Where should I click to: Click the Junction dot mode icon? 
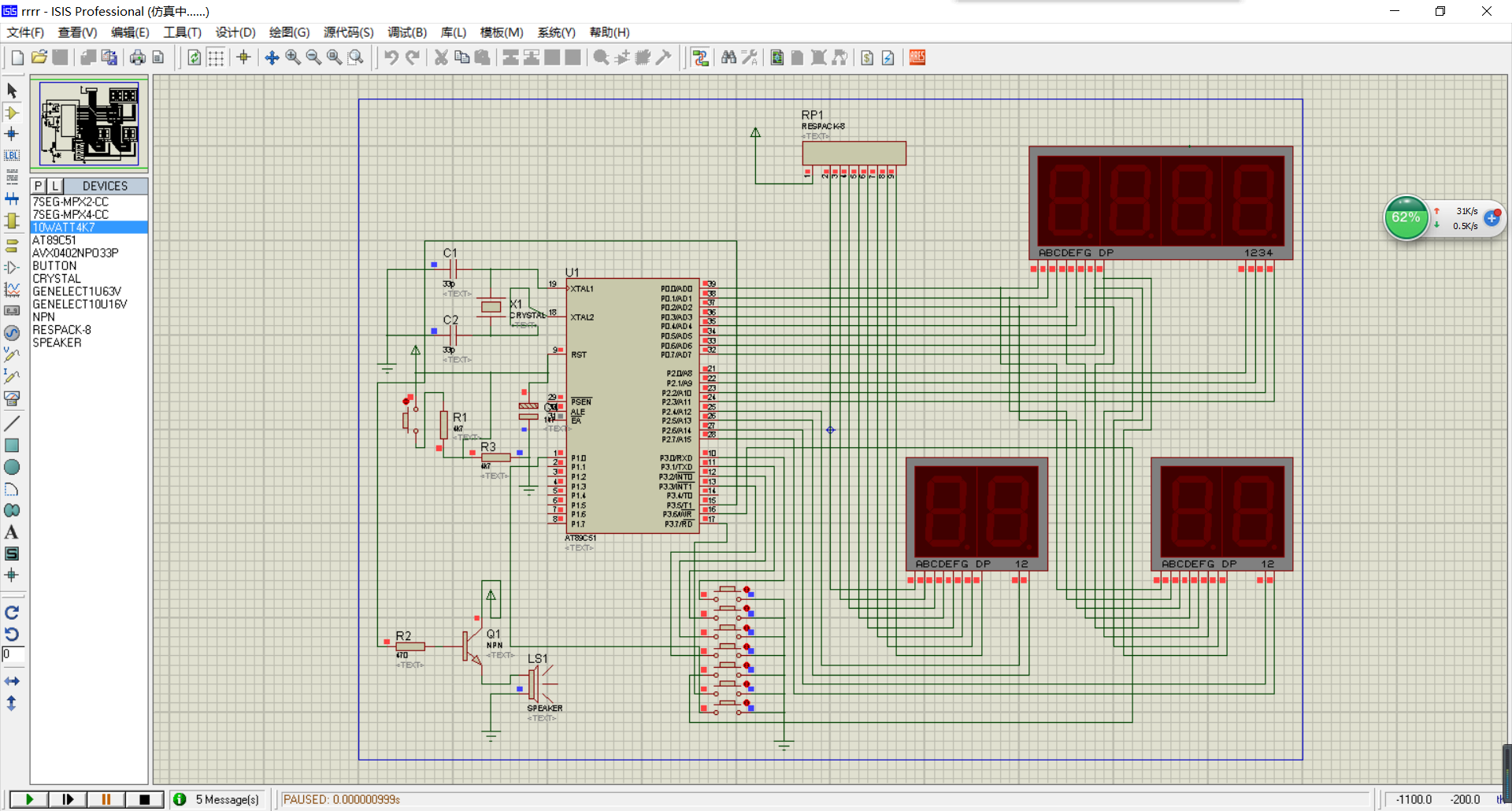tap(12, 135)
